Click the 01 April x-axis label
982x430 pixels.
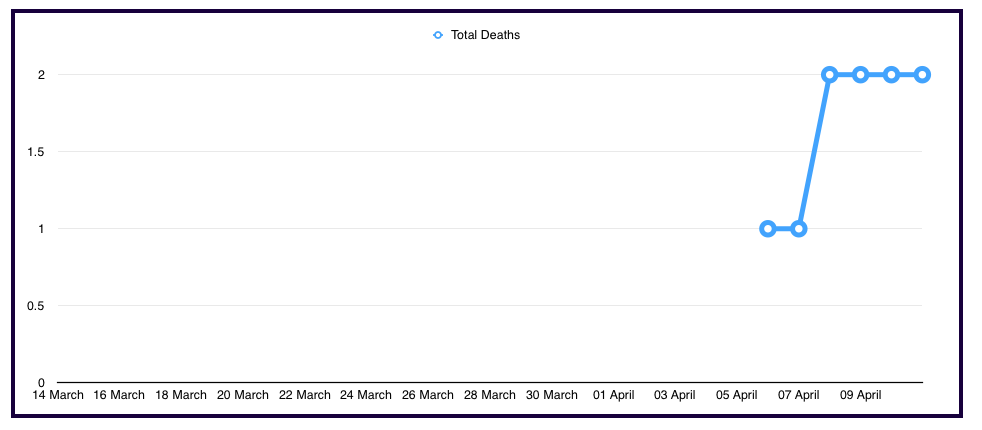click(614, 395)
